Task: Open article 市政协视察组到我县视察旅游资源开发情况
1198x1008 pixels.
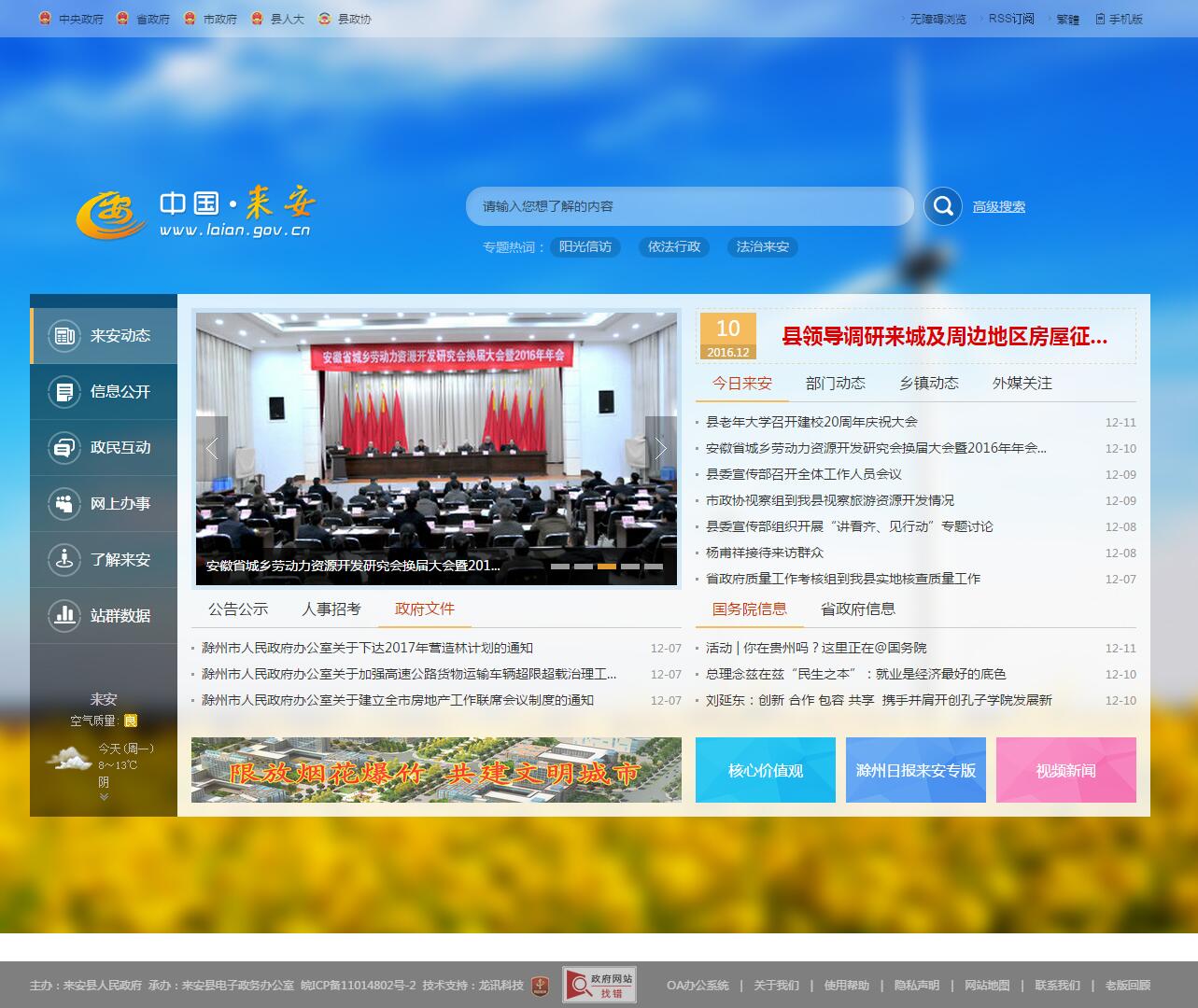Action: (x=830, y=500)
